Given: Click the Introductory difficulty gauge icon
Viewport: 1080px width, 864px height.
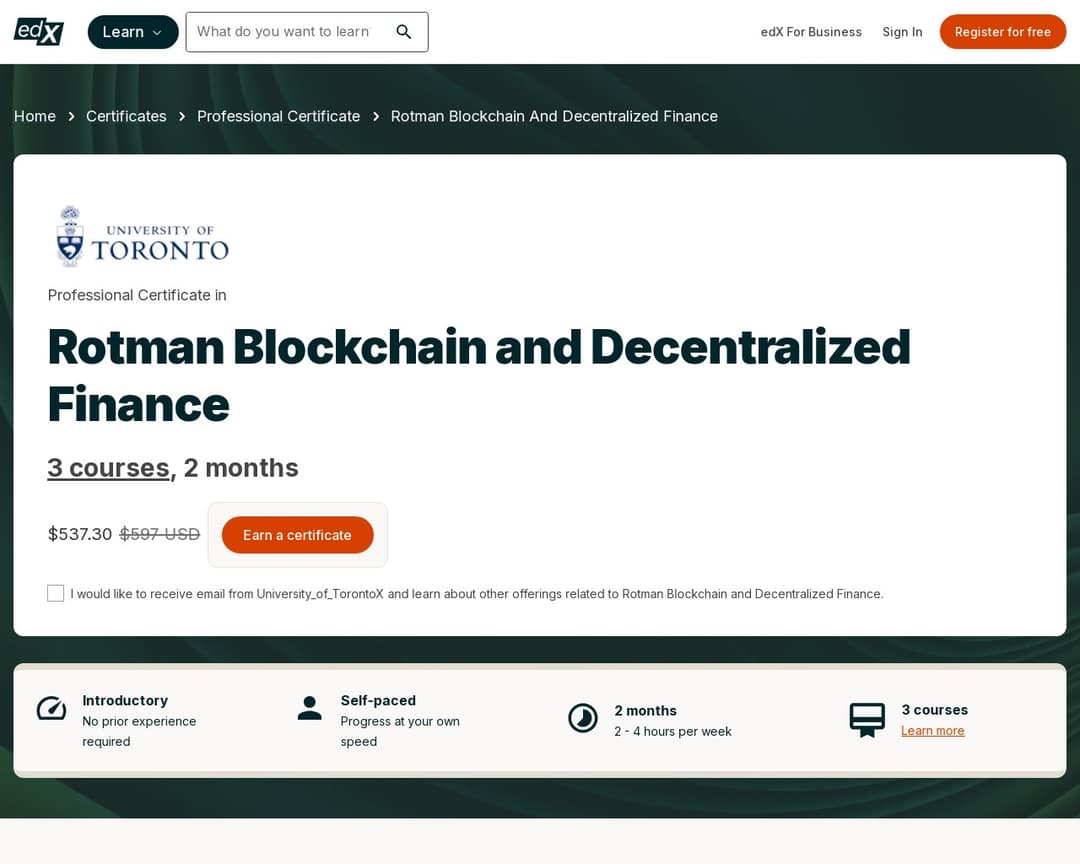Looking at the screenshot, I should [51, 708].
